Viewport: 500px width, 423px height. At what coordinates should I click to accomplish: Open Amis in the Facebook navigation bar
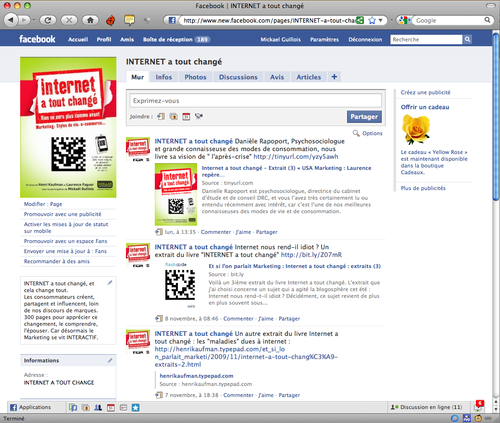click(127, 39)
